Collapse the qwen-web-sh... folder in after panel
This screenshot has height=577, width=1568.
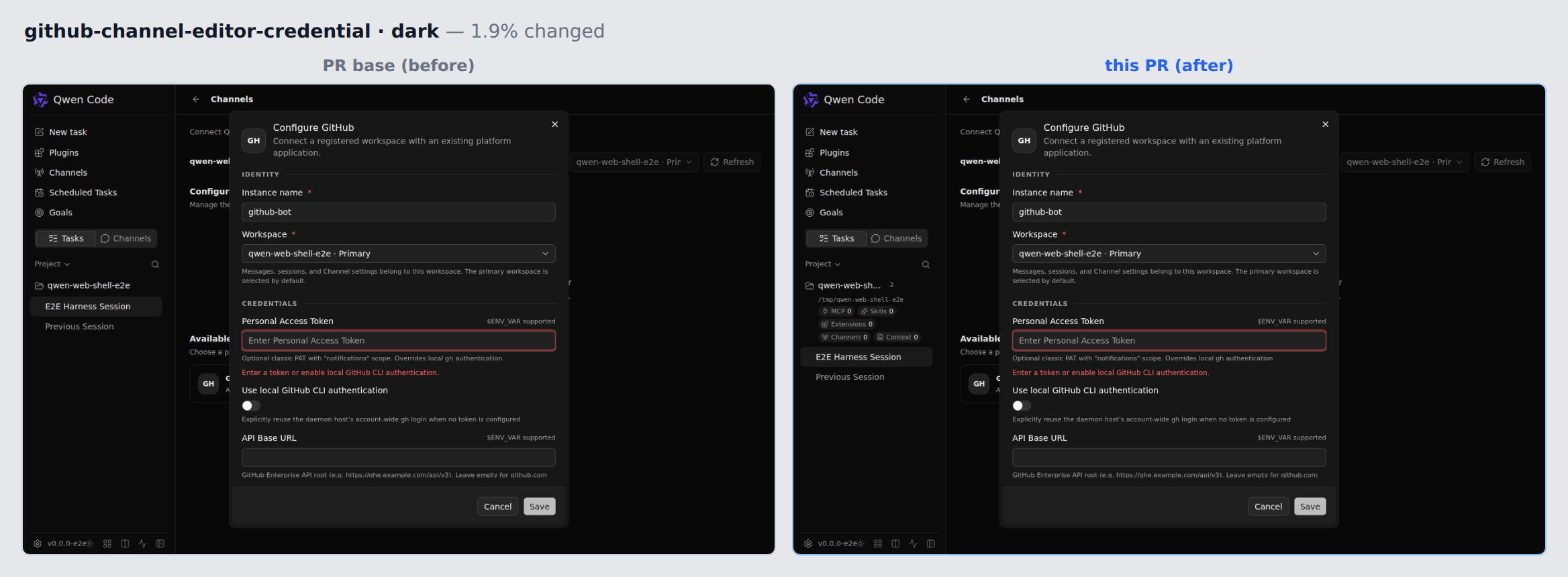click(843, 285)
